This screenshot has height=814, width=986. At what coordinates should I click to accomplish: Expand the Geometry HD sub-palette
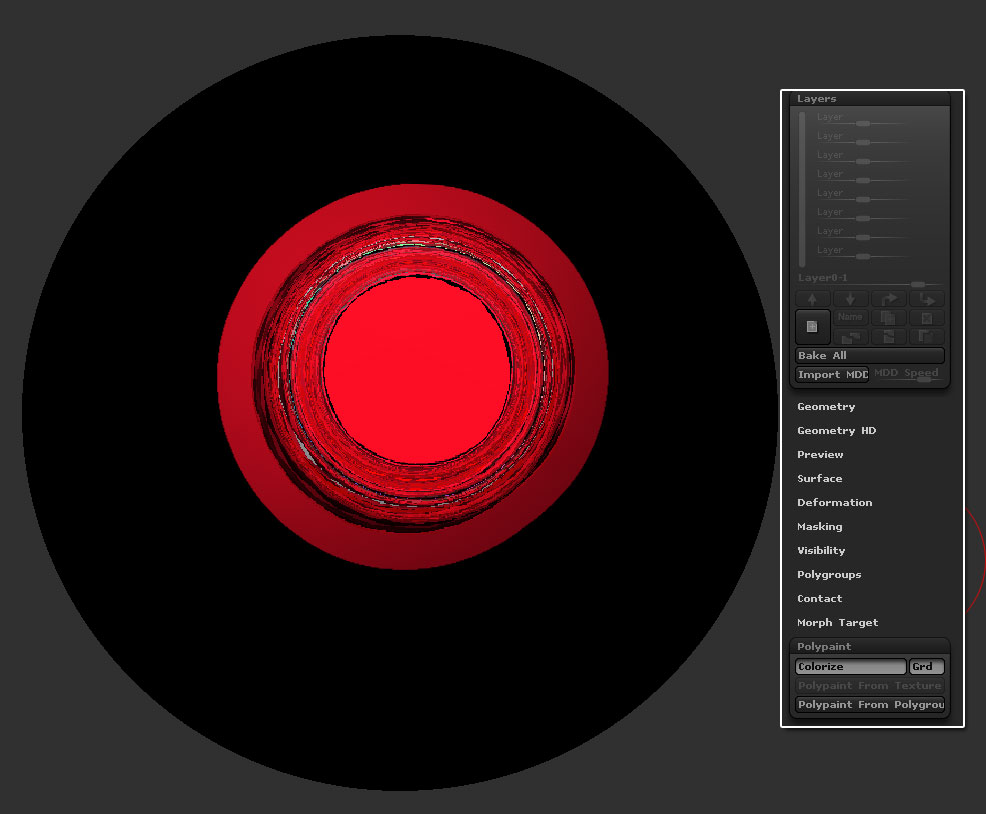point(836,431)
